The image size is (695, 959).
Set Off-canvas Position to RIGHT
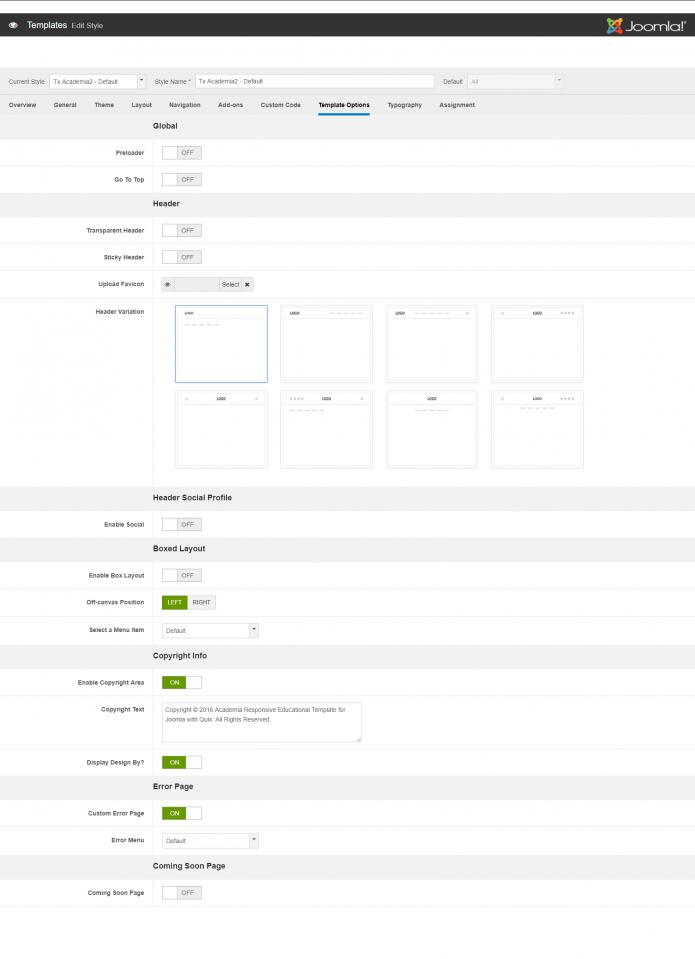pyautogui.click(x=202, y=602)
